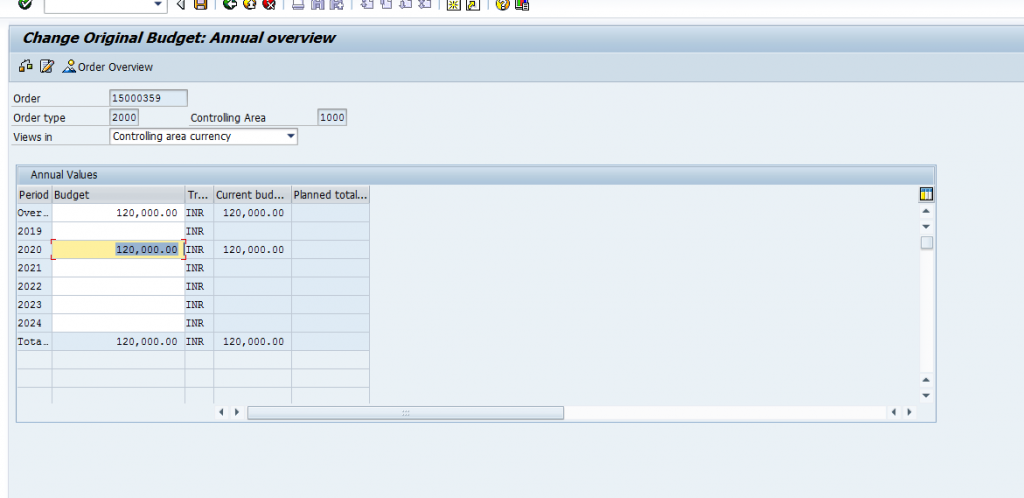Collapse the command field with triangle arrow

(181, 5)
